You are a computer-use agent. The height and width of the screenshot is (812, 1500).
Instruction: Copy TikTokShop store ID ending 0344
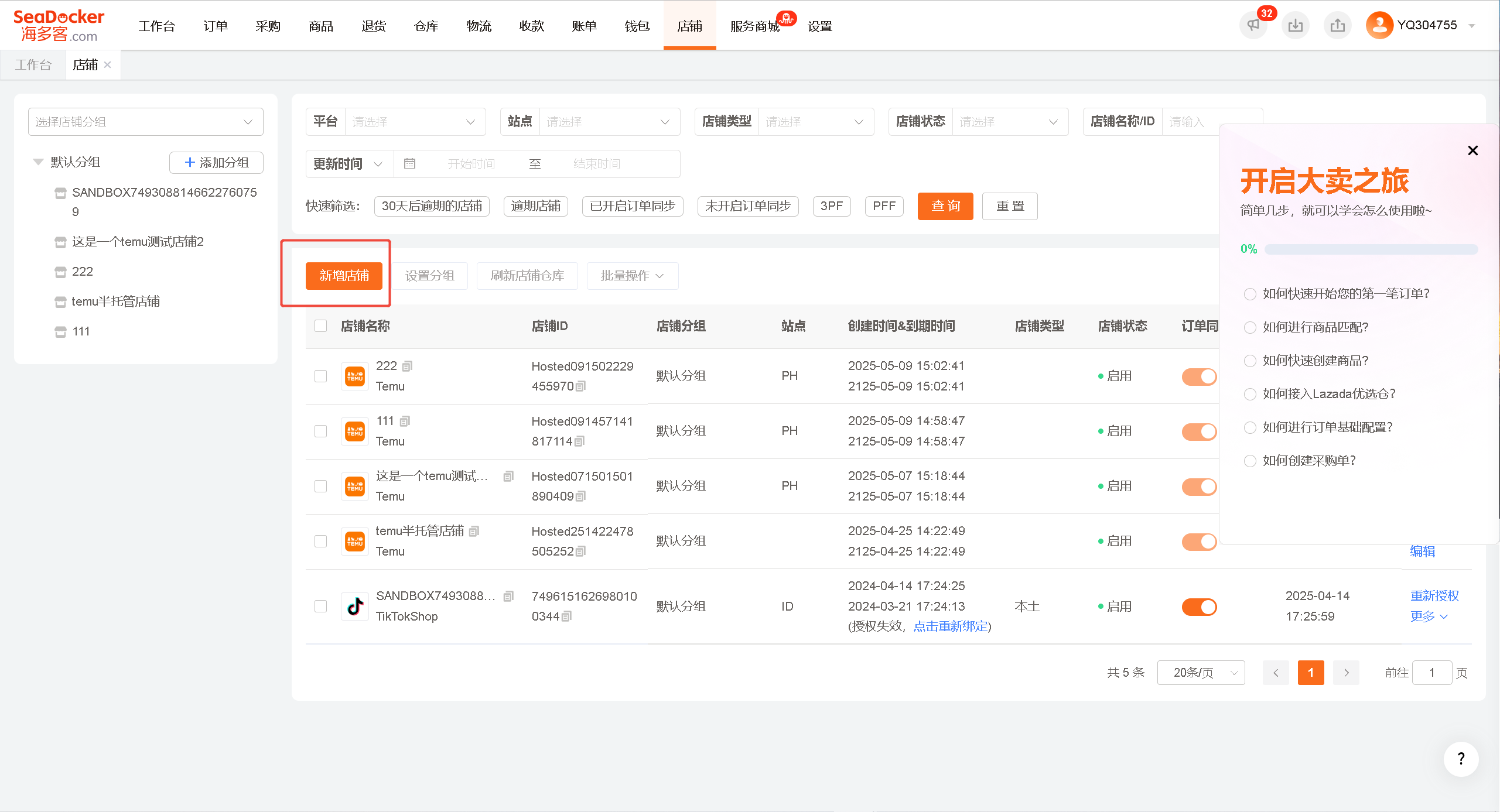coord(566,616)
